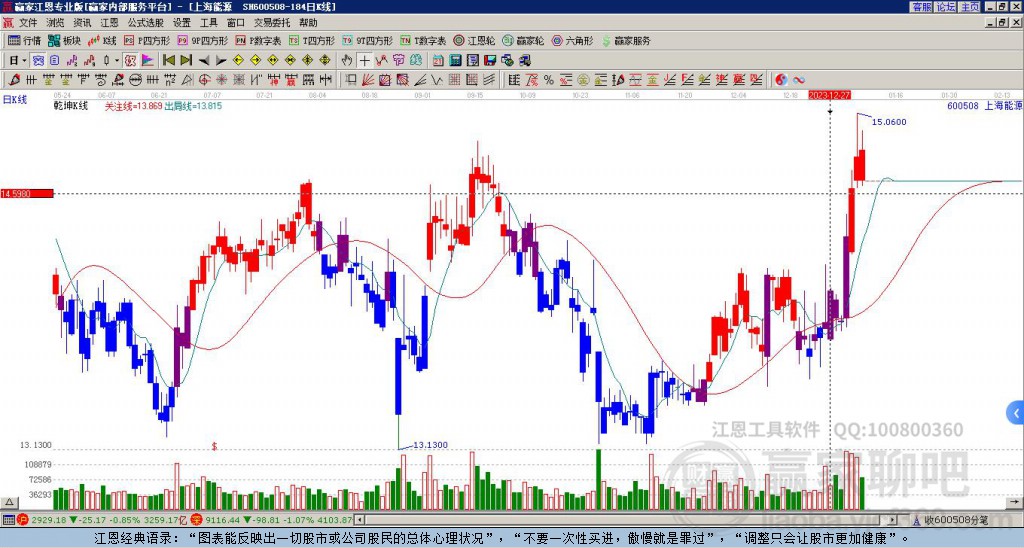The height and width of the screenshot is (548, 1024).
Task: Click the 客服 button in title bar
Action: tap(921, 7)
